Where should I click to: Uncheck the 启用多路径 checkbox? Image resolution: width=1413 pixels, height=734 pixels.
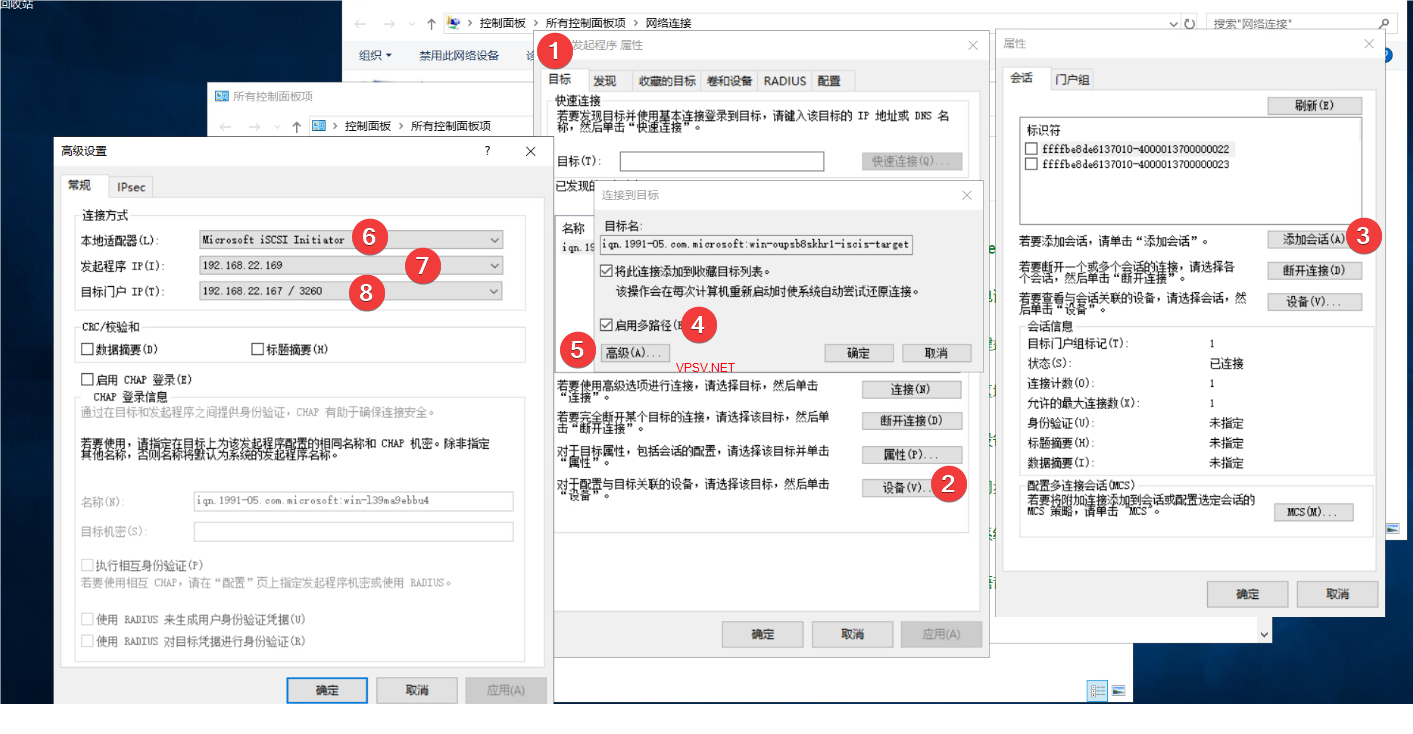pos(607,325)
